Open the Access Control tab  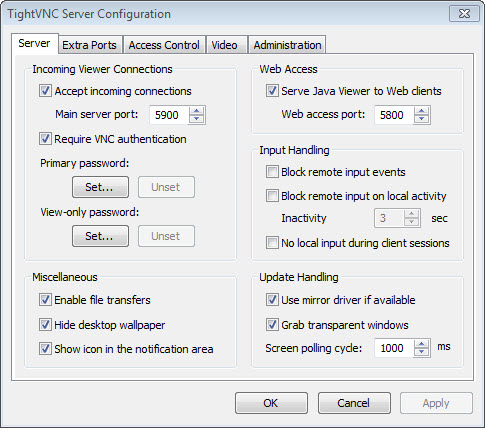click(164, 45)
